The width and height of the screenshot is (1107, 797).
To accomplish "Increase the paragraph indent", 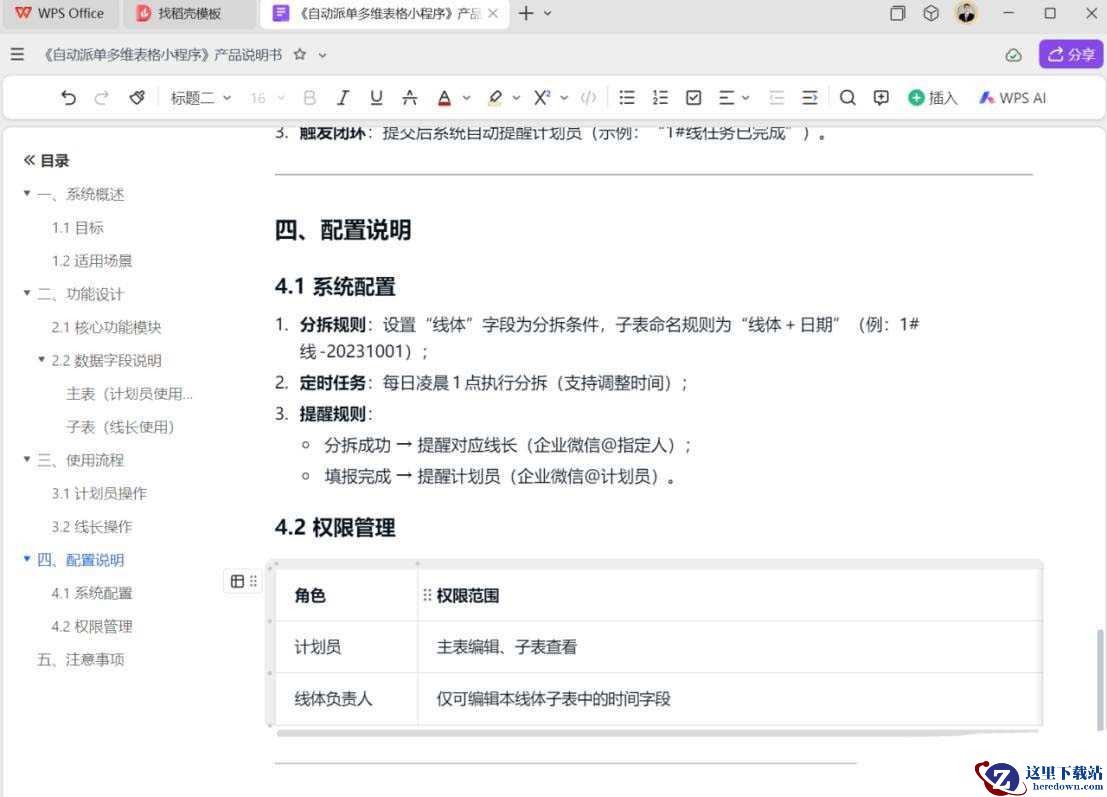I will pos(810,97).
